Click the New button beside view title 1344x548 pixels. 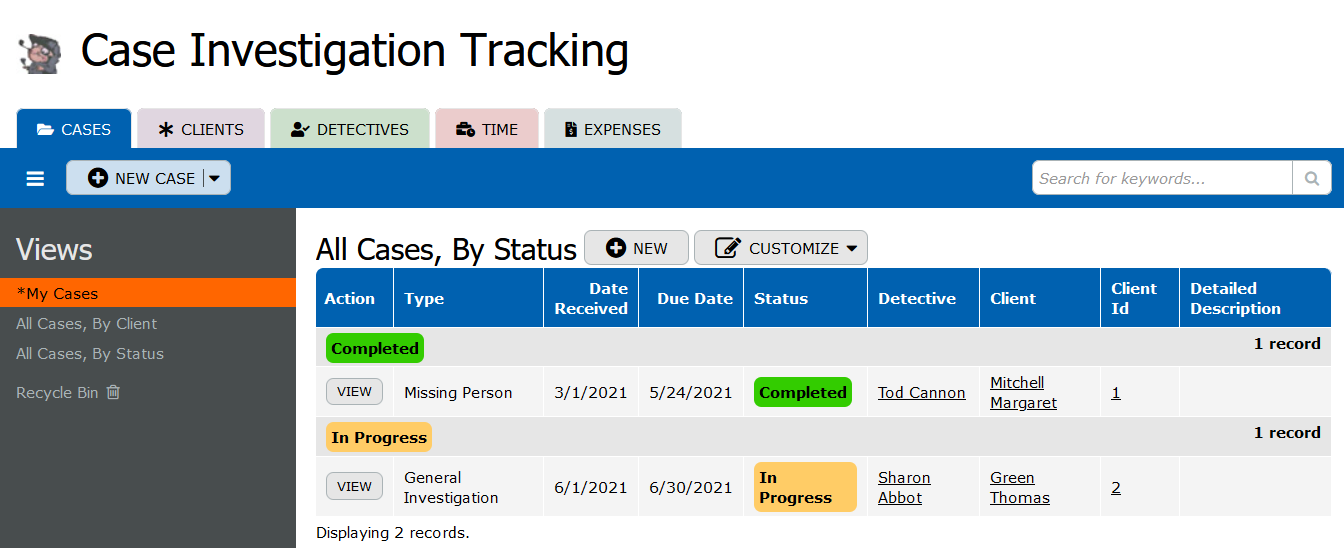point(636,248)
